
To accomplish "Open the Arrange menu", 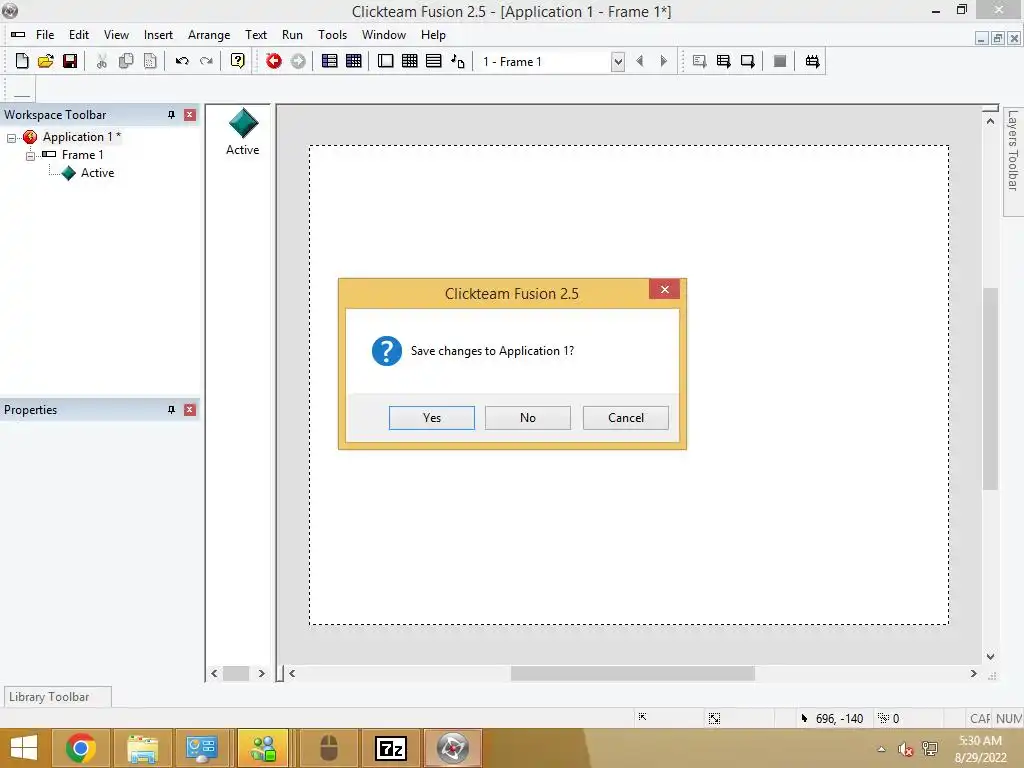I will tap(209, 35).
